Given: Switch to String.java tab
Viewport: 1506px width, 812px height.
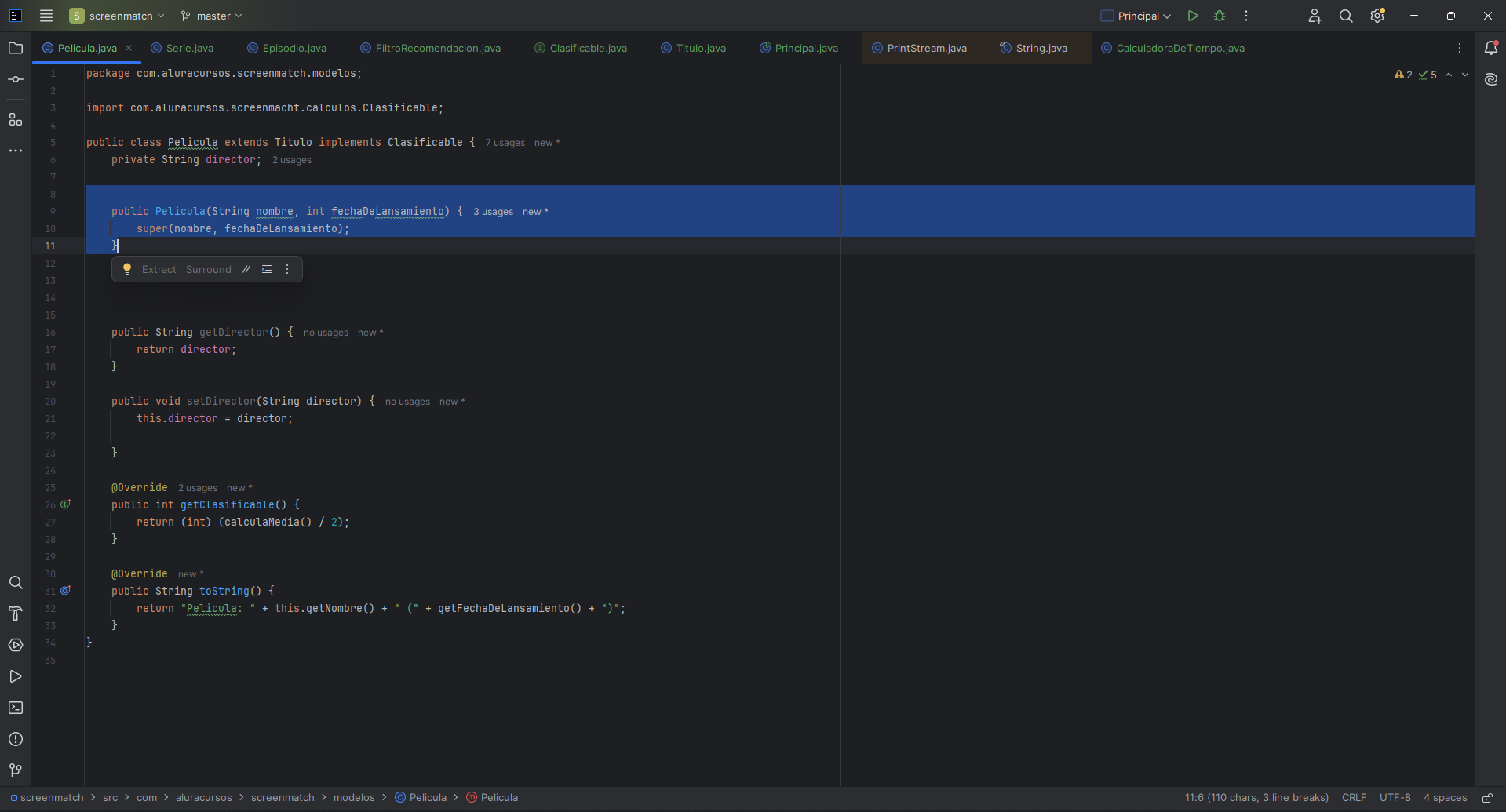Looking at the screenshot, I should [x=1041, y=48].
